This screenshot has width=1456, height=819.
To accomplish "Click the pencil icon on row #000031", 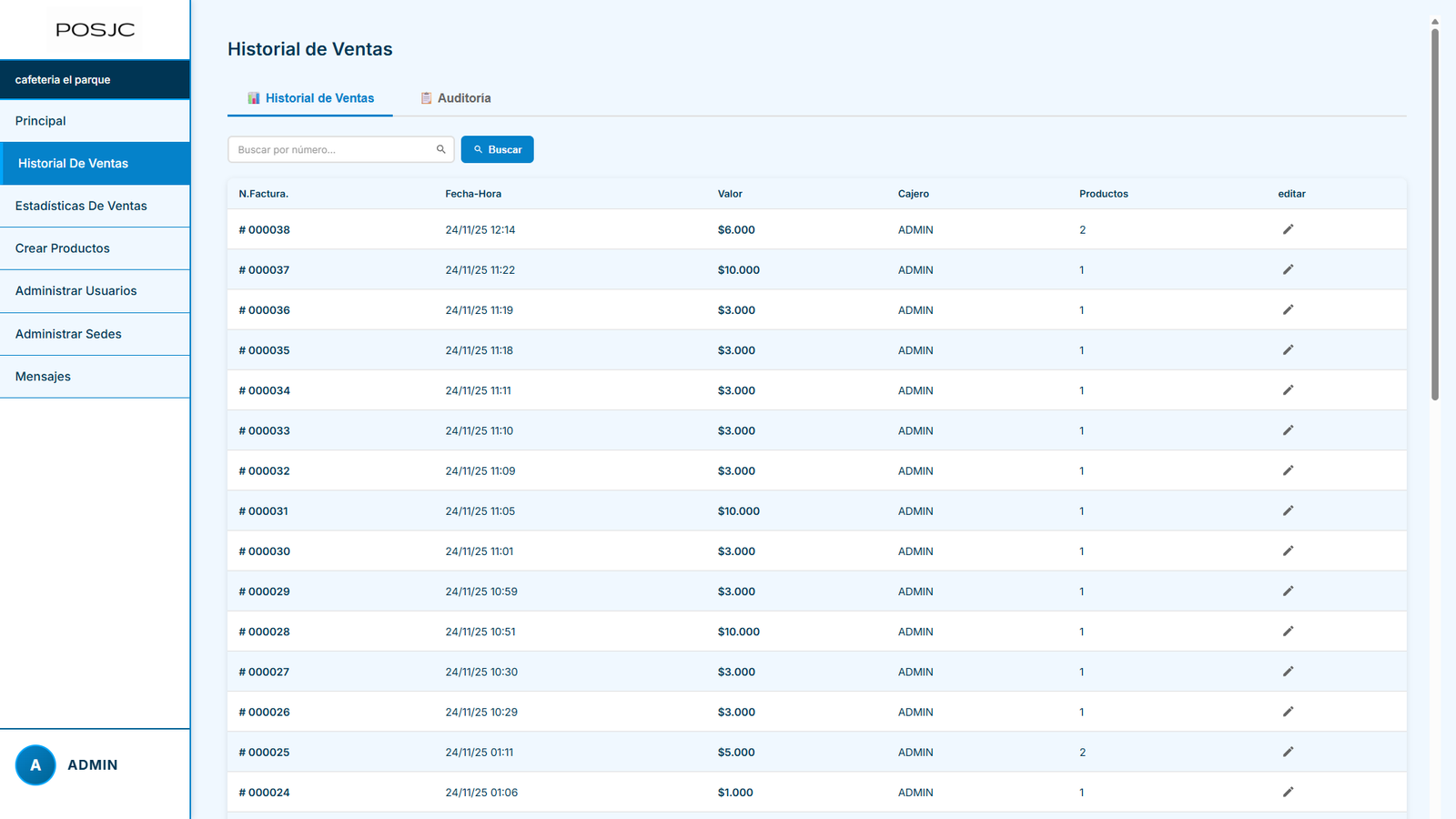I will pos(1288,511).
